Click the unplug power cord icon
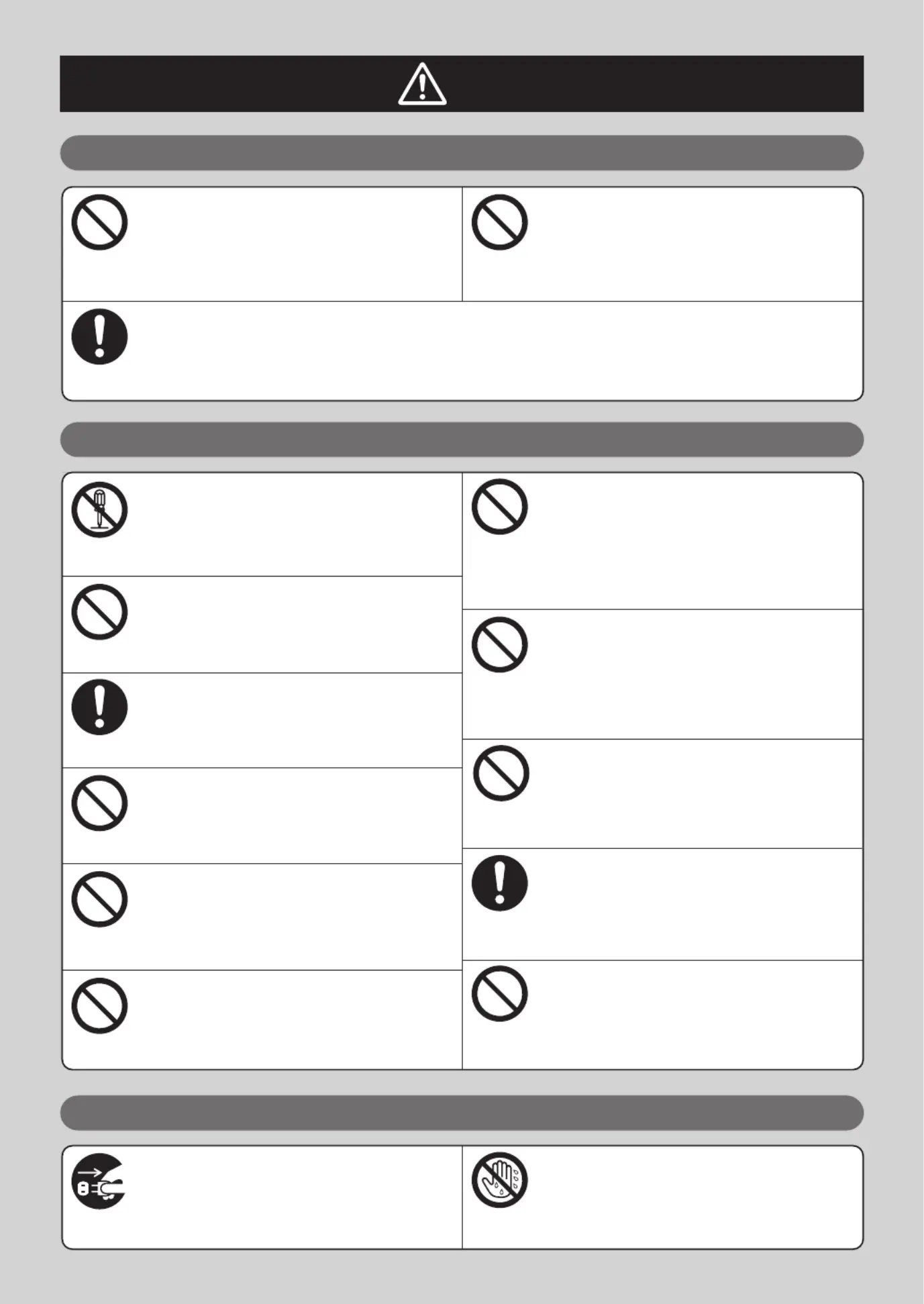Screen dimensions: 924x1304 click(x=99, y=1181)
